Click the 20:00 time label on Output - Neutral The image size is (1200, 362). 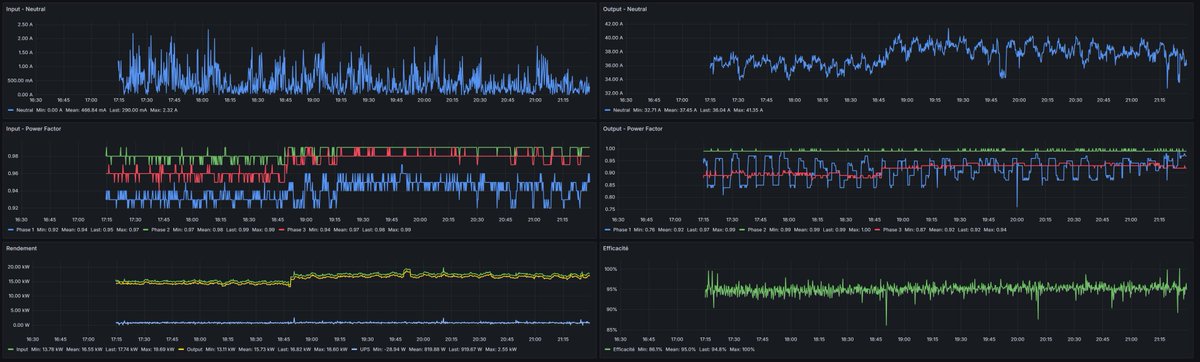(1019, 99)
